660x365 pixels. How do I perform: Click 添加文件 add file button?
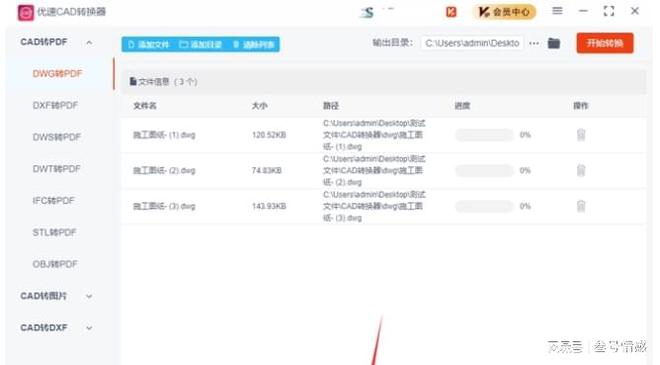click(x=148, y=45)
